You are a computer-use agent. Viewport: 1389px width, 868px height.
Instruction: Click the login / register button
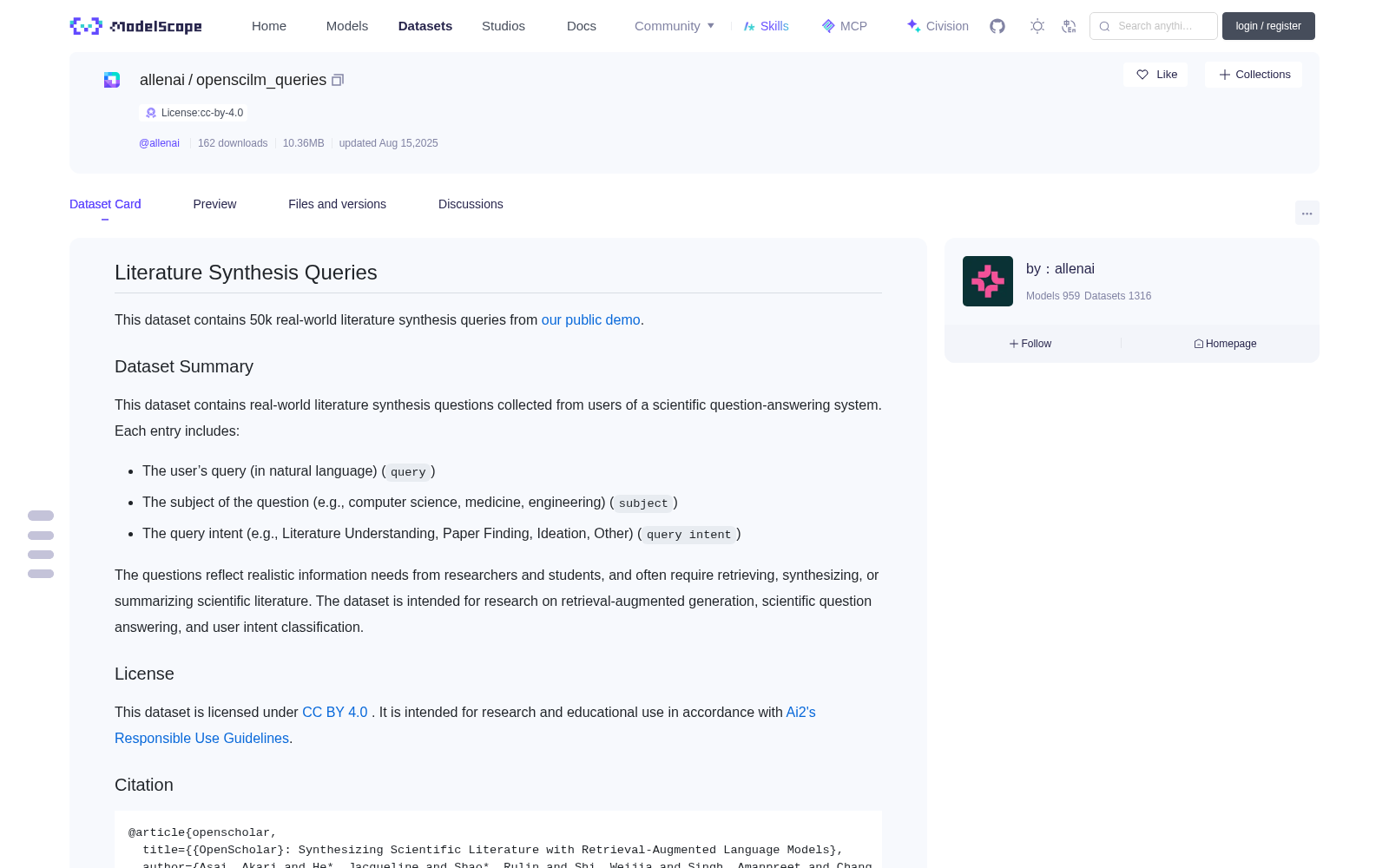click(x=1268, y=26)
